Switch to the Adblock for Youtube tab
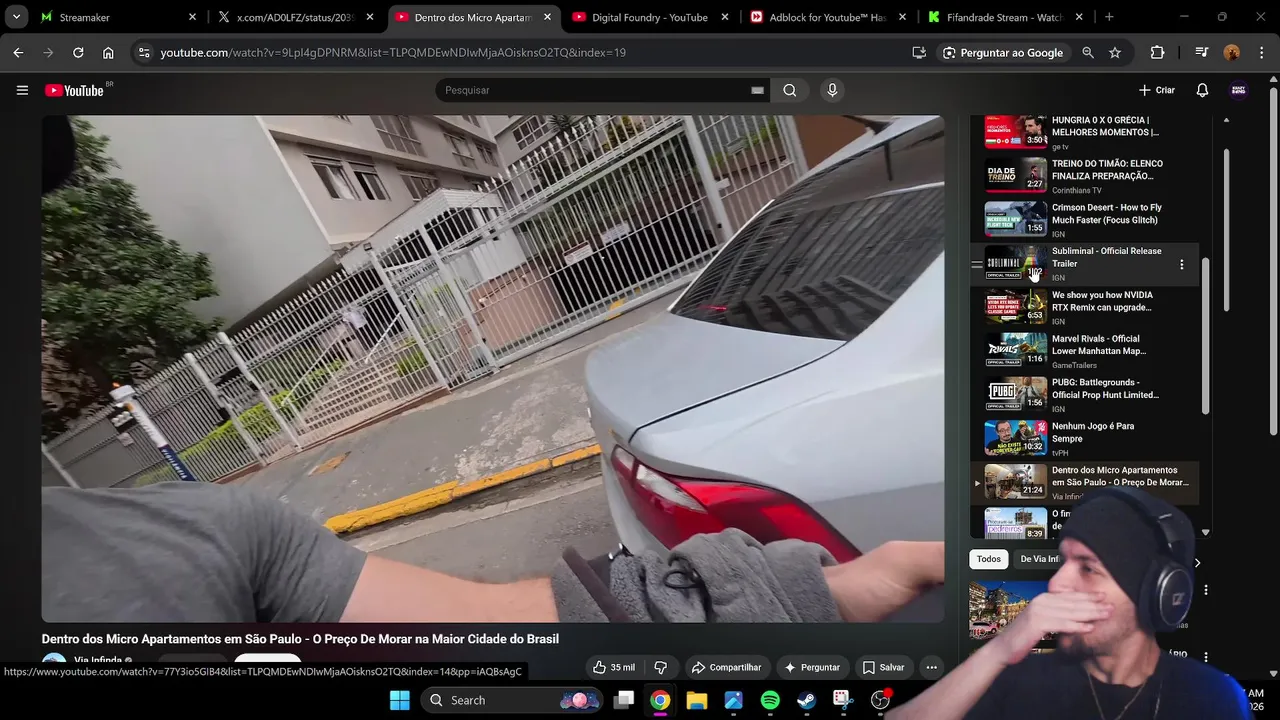Screen dimensions: 1280x720 click(828, 17)
